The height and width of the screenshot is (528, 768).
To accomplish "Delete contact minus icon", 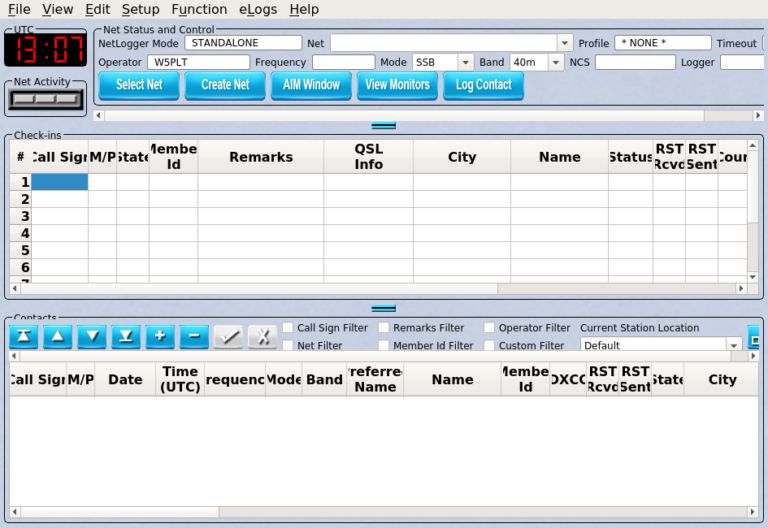I will point(194,336).
